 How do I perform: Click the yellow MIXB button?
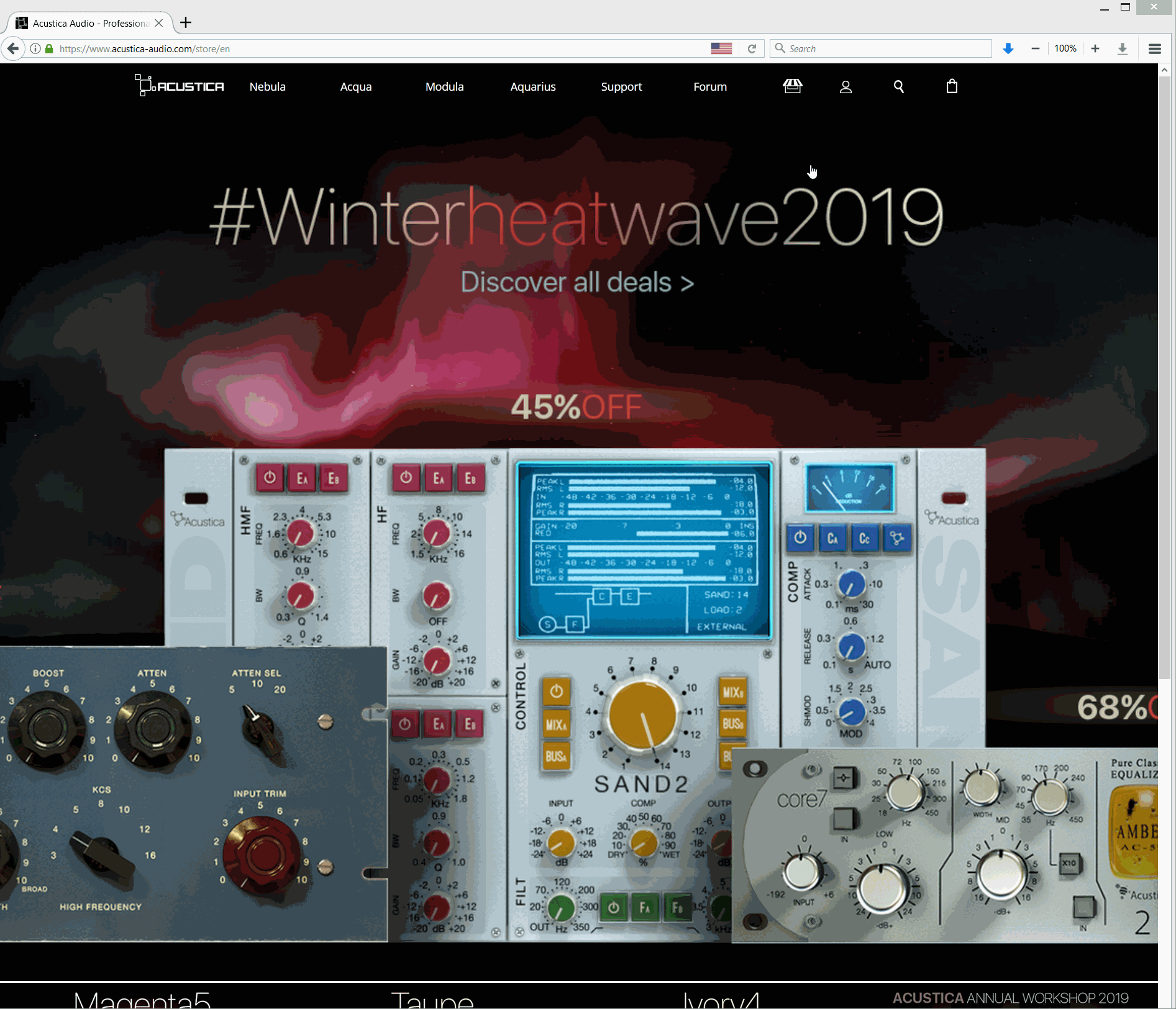(733, 692)
